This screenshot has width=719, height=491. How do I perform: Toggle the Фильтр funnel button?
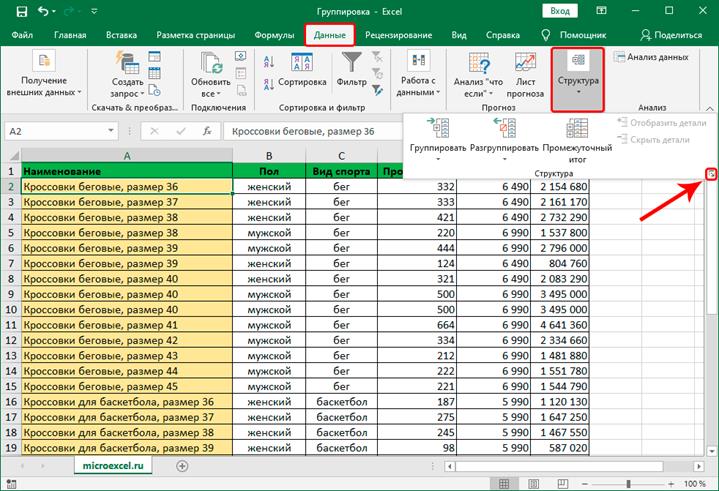[x=352, y=70]
